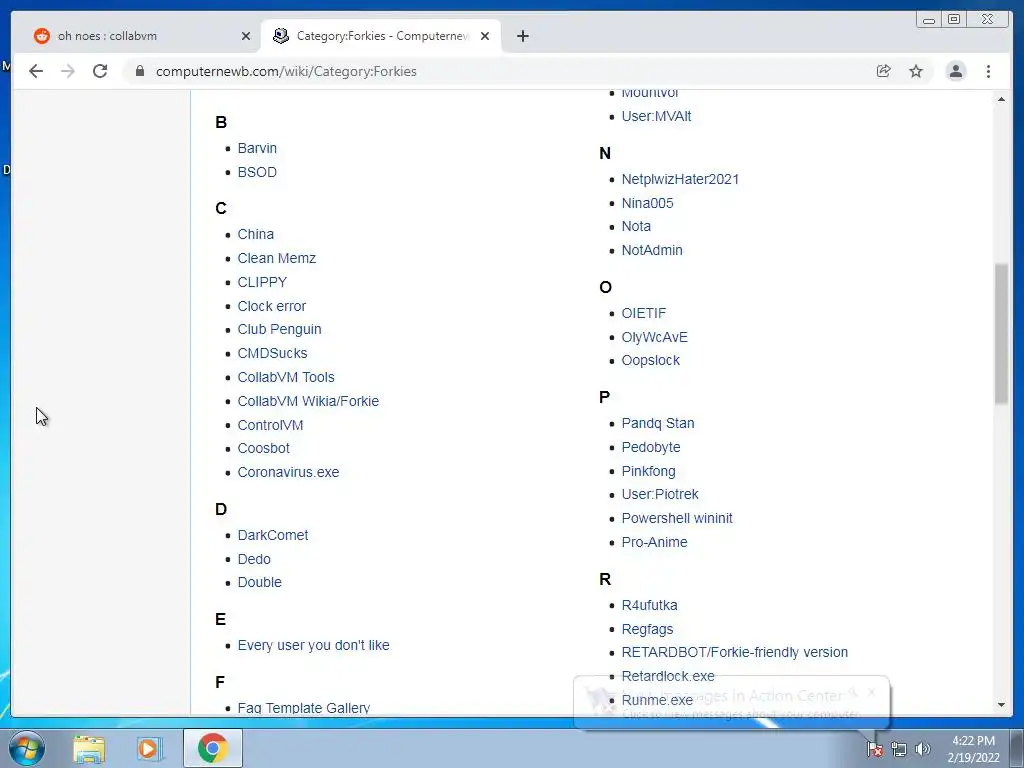Click the page scrollbar down arrow
The width and height of the screenshot is (1024, 768).
[1001, 705]
